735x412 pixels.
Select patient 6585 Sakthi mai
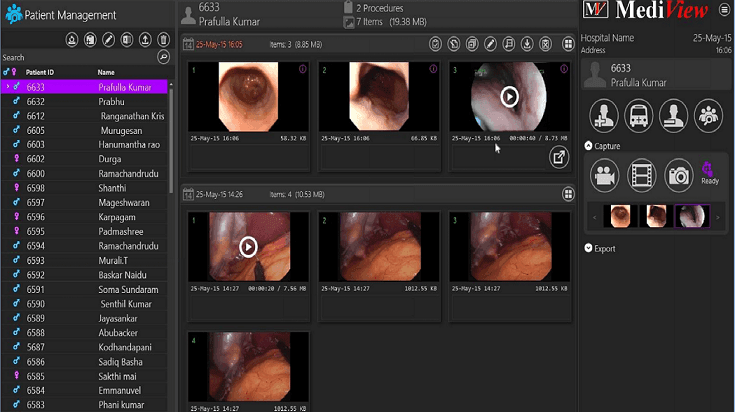[x=84, y=376]
